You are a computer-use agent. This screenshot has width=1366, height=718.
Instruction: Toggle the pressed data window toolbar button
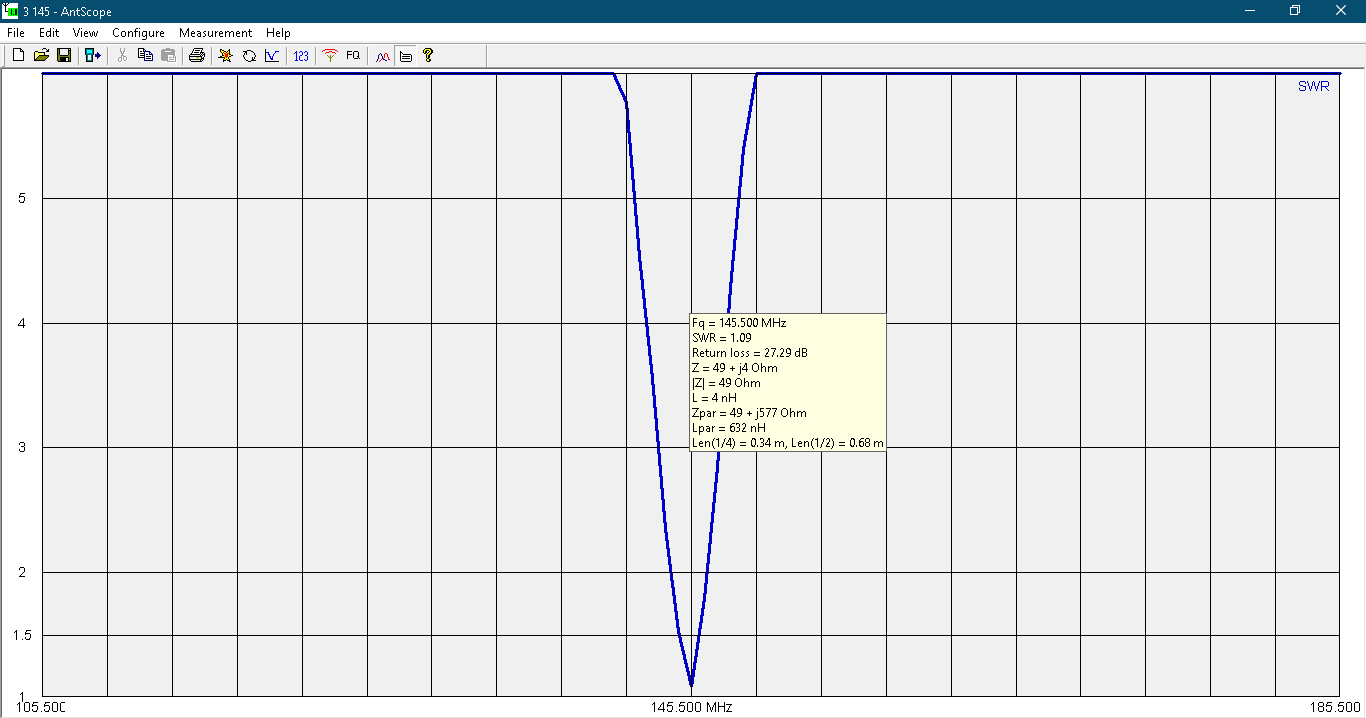(x=405, y=56)
